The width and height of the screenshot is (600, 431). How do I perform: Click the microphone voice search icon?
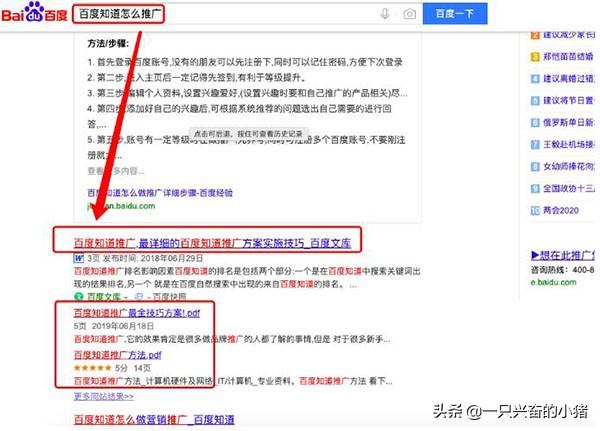[x=385, y=14]
